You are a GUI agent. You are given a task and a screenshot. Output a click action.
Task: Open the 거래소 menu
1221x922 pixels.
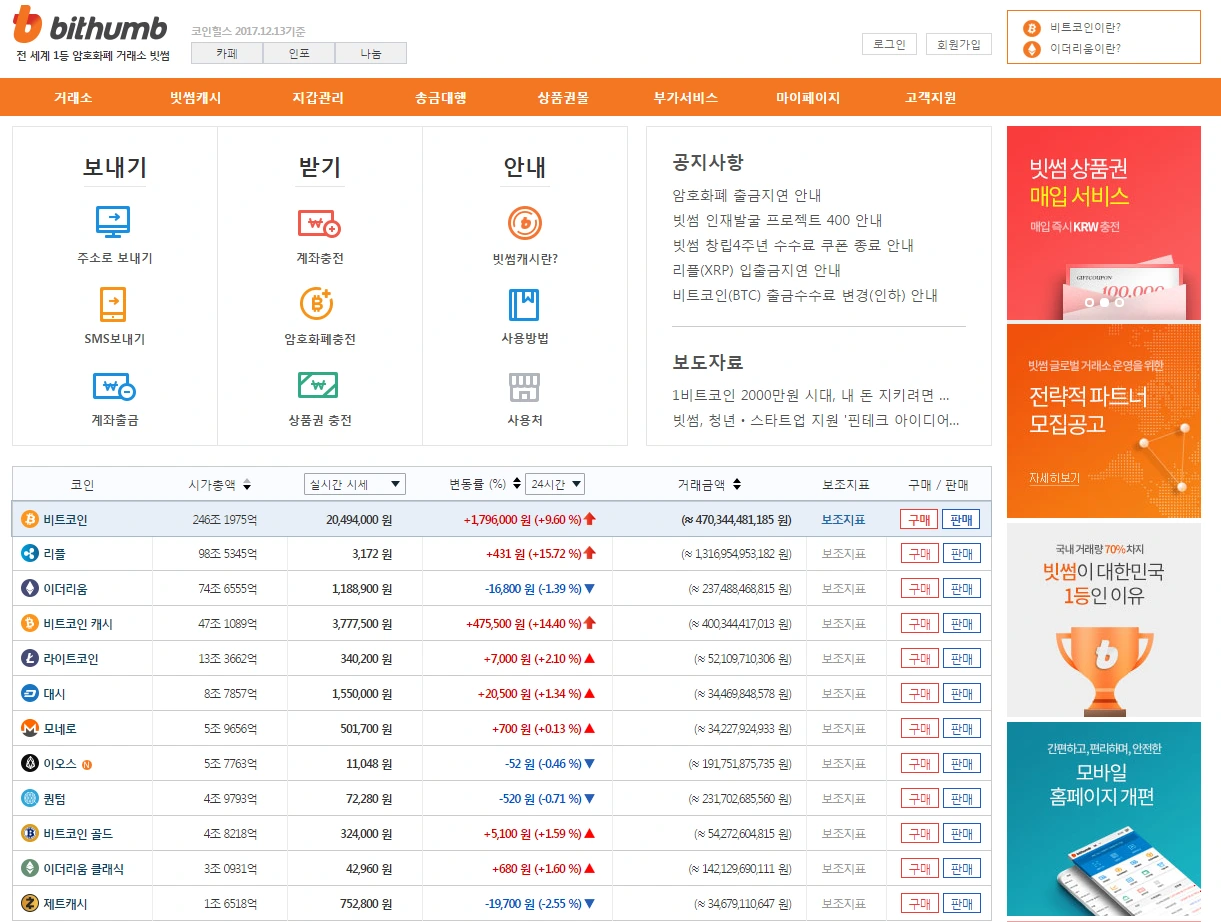73,98
